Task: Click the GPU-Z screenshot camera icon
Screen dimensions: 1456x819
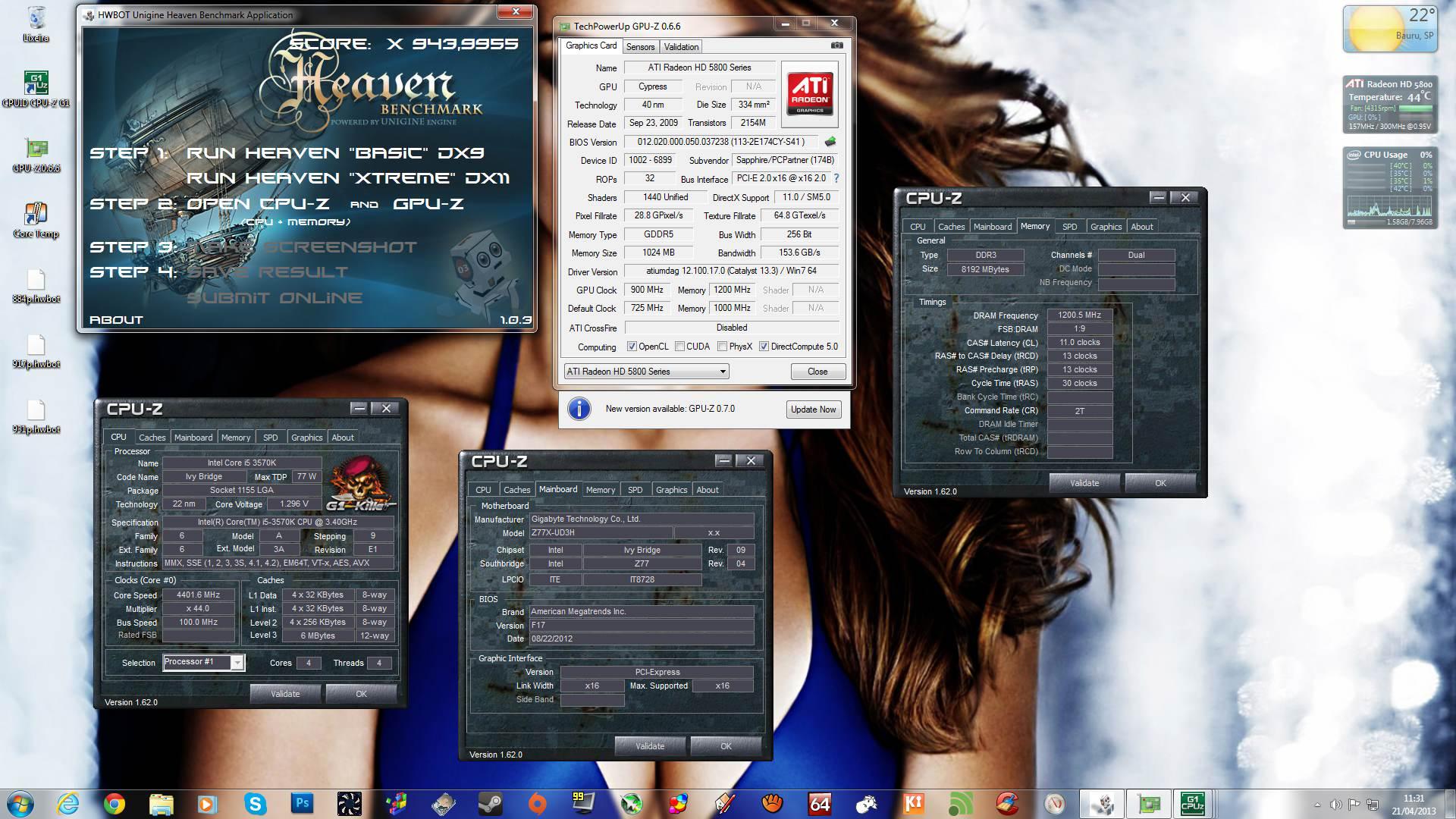Action: point(836,45)
